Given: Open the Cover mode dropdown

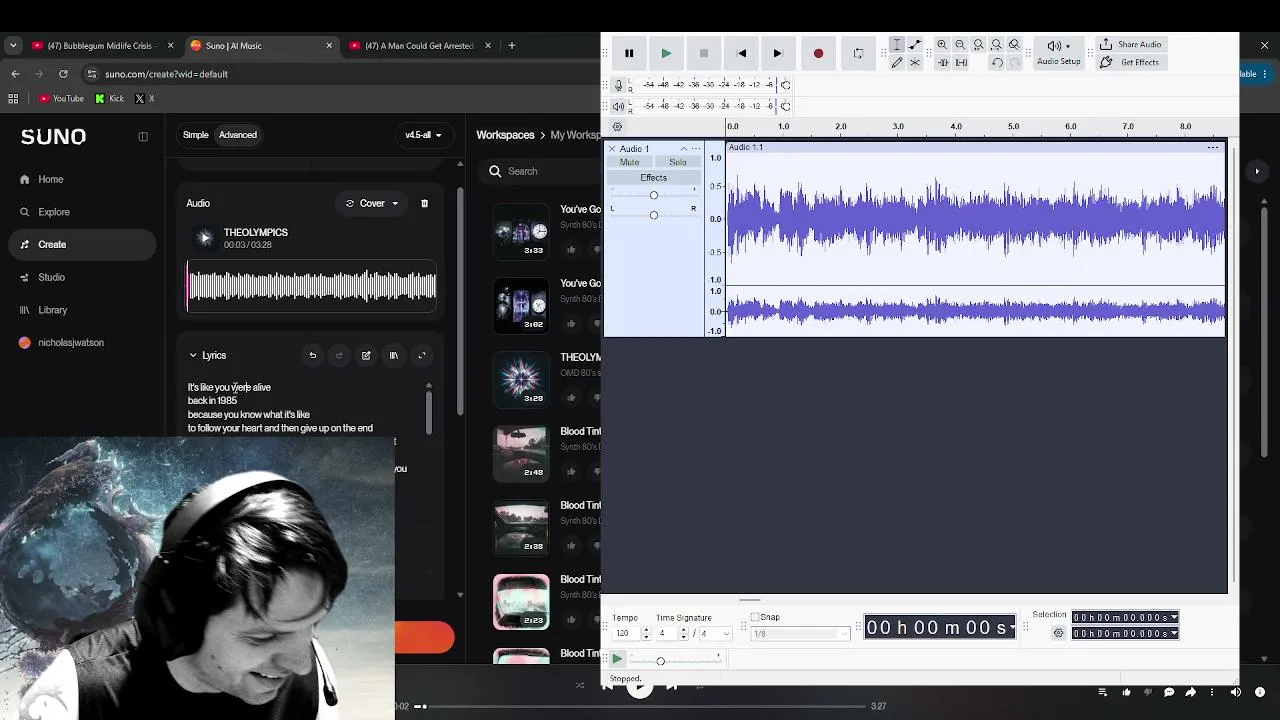Looking at the screenshot, I should [x=372, y=204].
